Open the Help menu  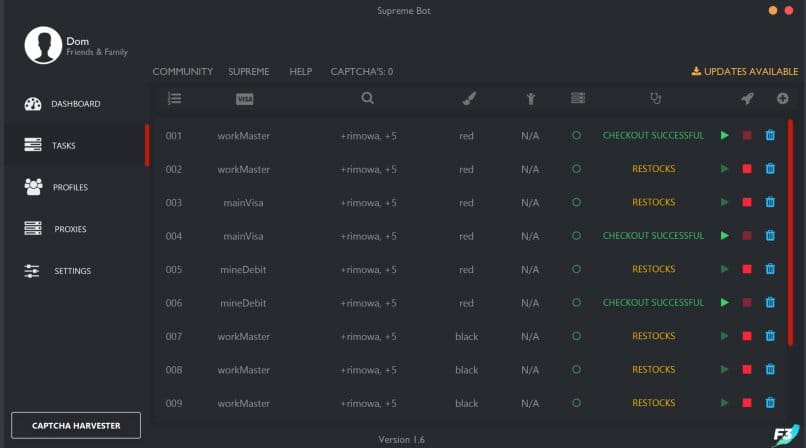tap(301, 71)
